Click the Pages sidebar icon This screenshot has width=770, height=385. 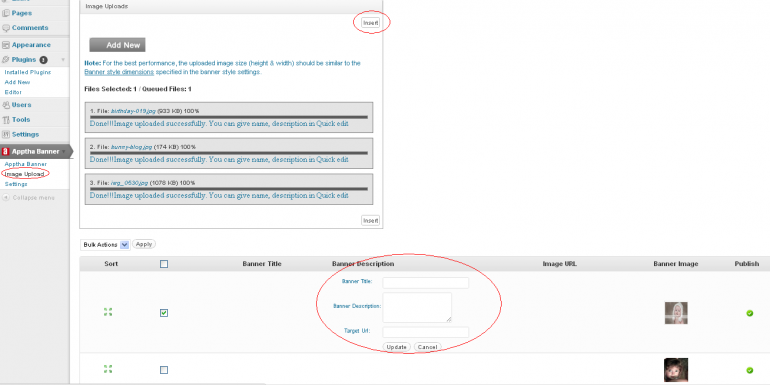coord(6,13)
